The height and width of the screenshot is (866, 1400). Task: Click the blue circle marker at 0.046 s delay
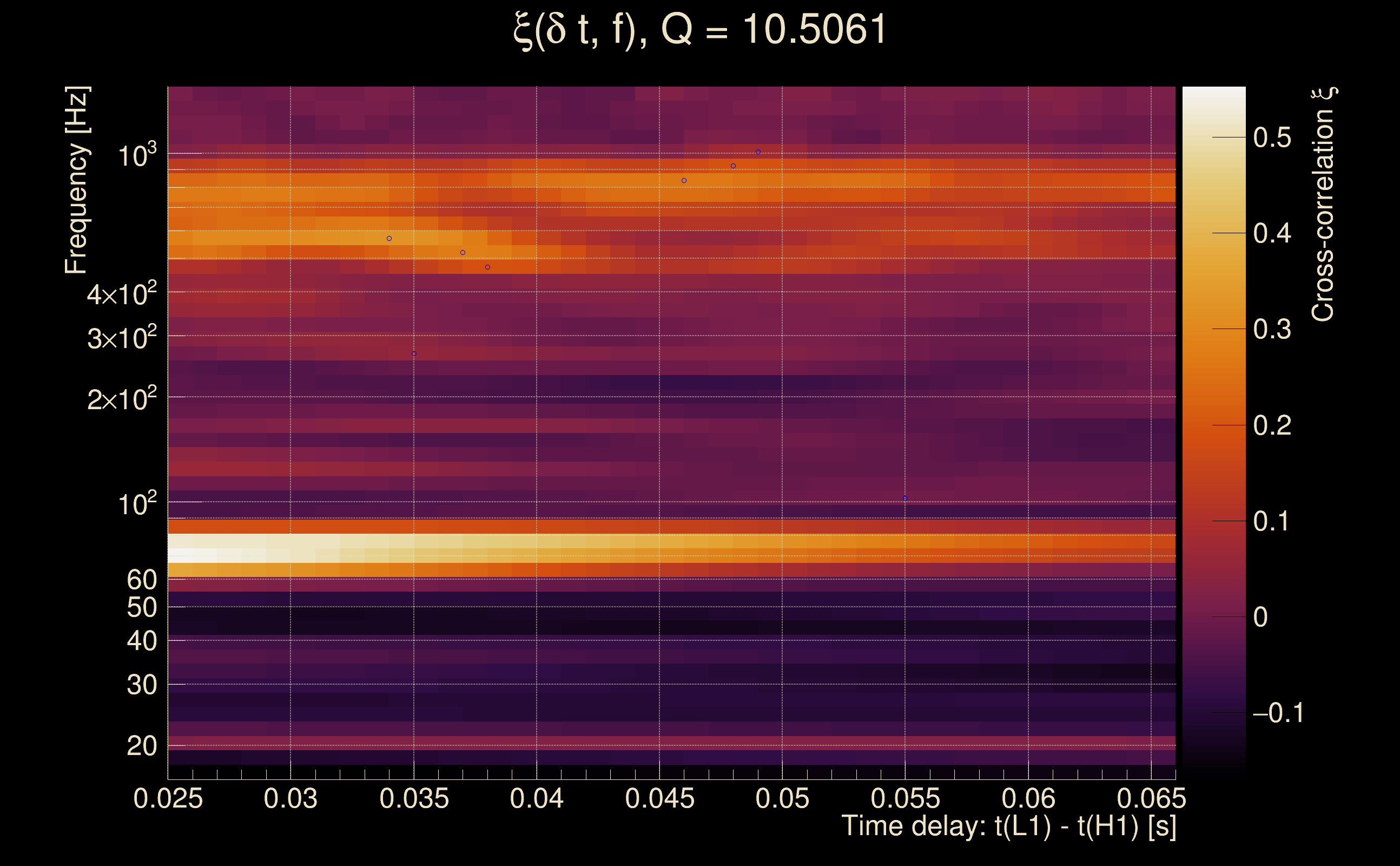684,180
